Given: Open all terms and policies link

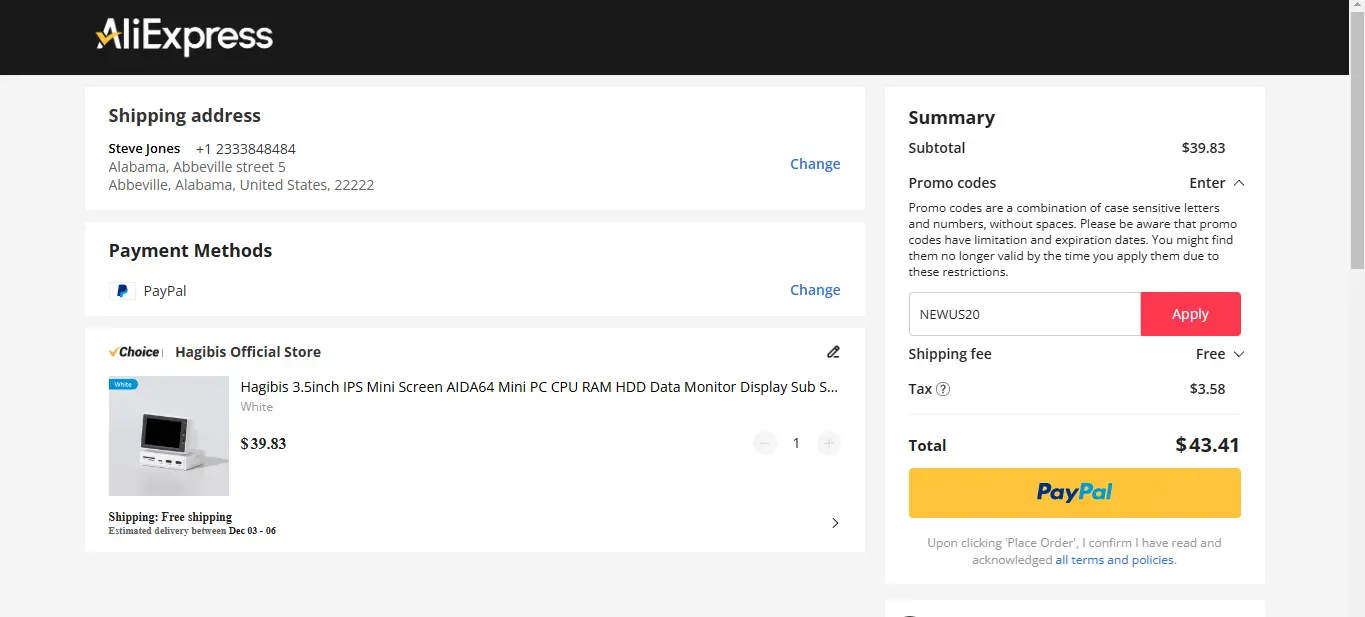Looking at the screenshot, I should 1116,560.
